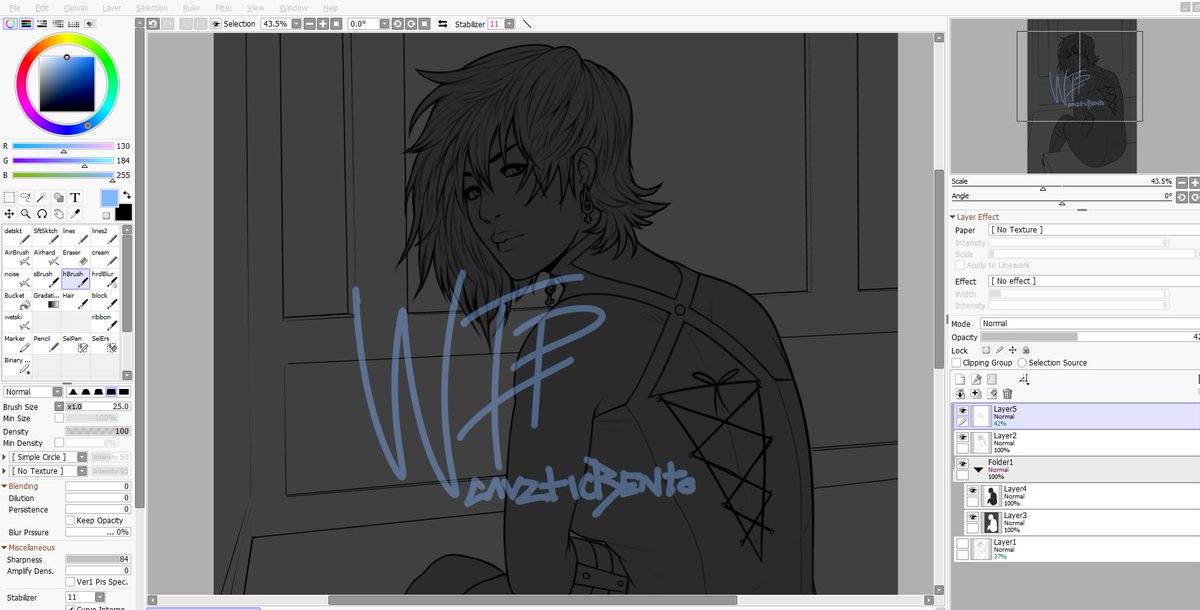Select the Rotate view tool
This screenshot has height=610, width=1200.
tap(42, 213)
